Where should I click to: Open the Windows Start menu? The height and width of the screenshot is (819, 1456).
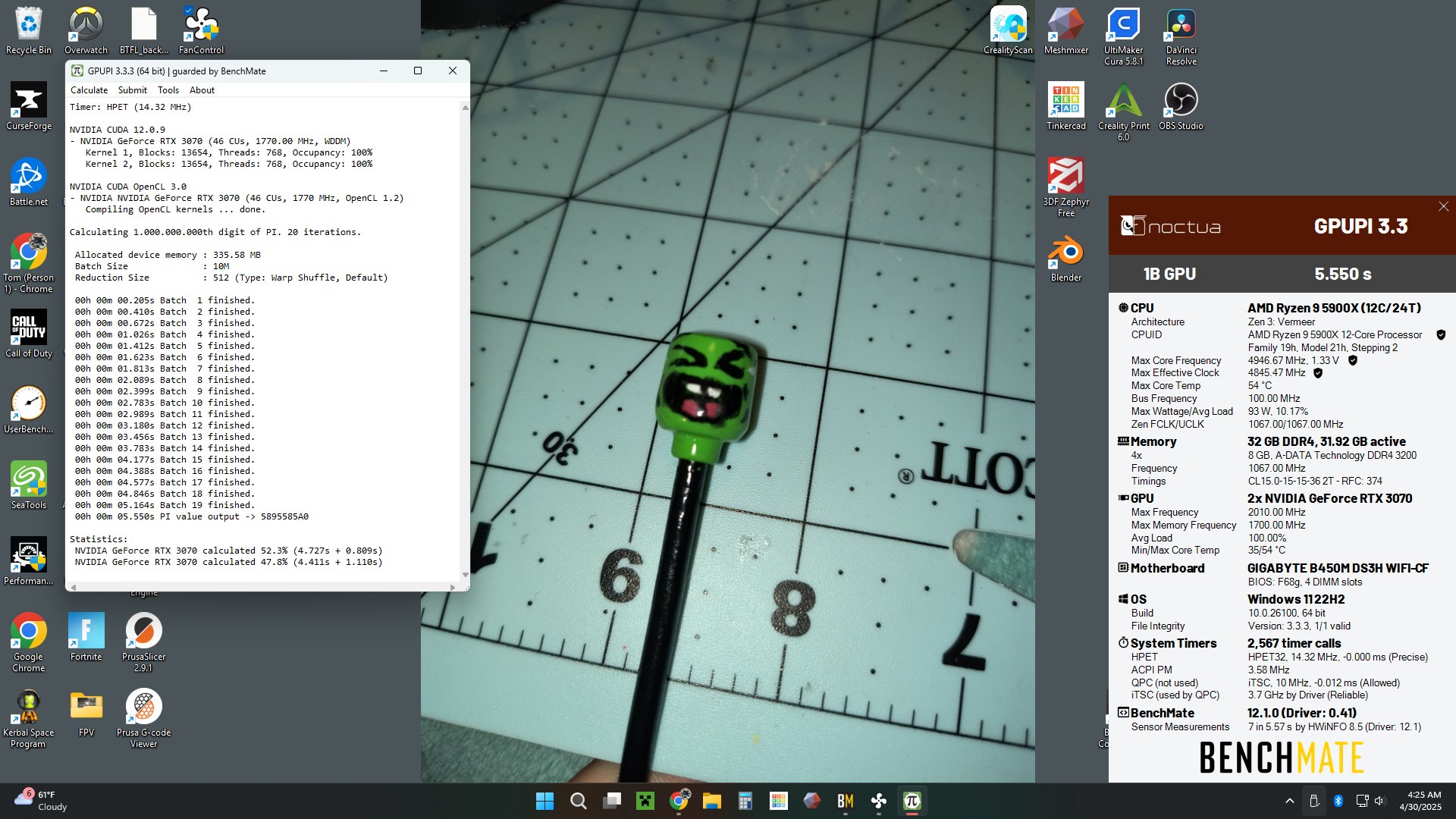pyautogui.click(x=544, y=801)
